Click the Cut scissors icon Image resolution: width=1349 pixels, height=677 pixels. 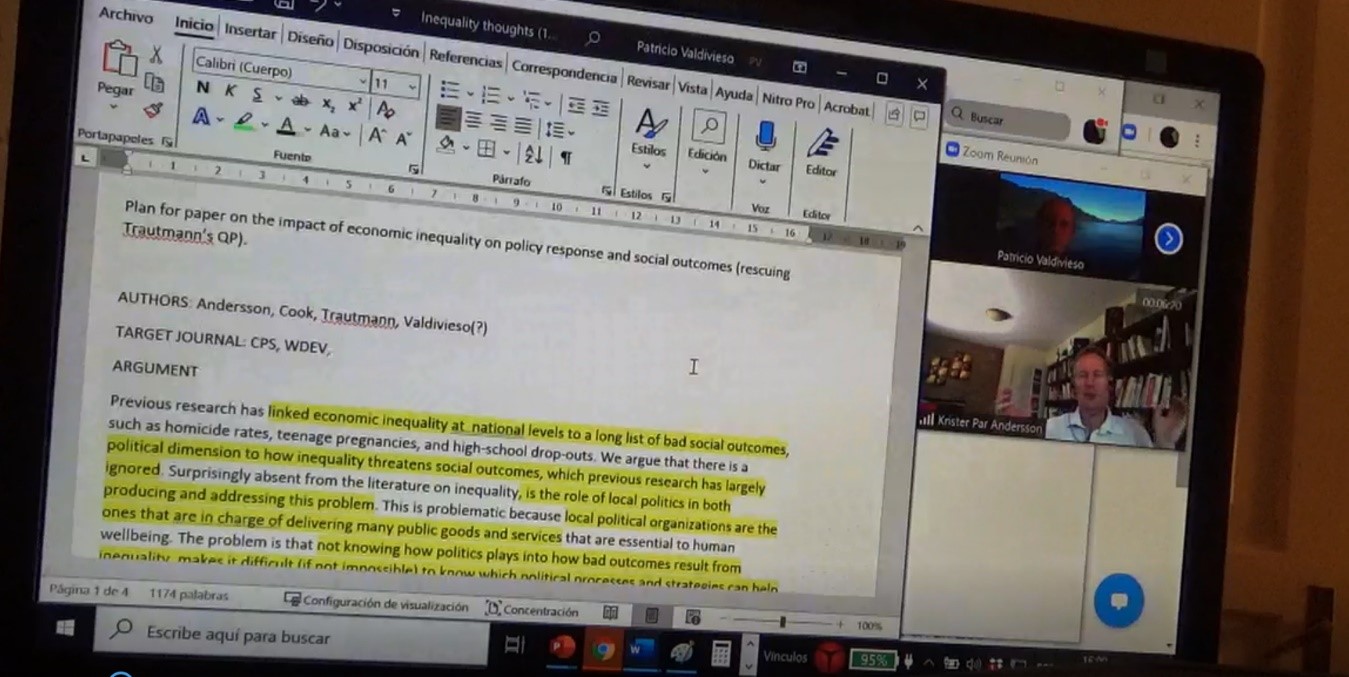[x=156, y=54]
